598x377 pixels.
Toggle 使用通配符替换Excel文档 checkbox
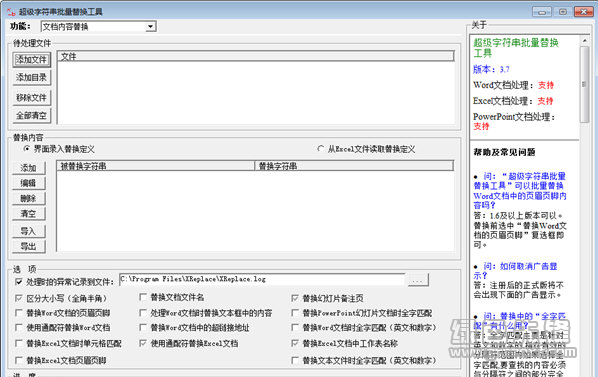pos(143,343)
